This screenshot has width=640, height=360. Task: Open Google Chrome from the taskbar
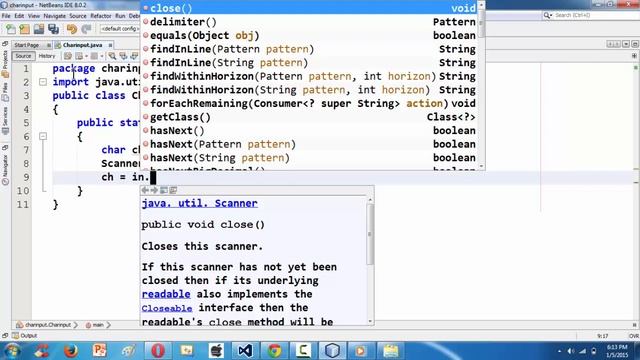(274, 351)
